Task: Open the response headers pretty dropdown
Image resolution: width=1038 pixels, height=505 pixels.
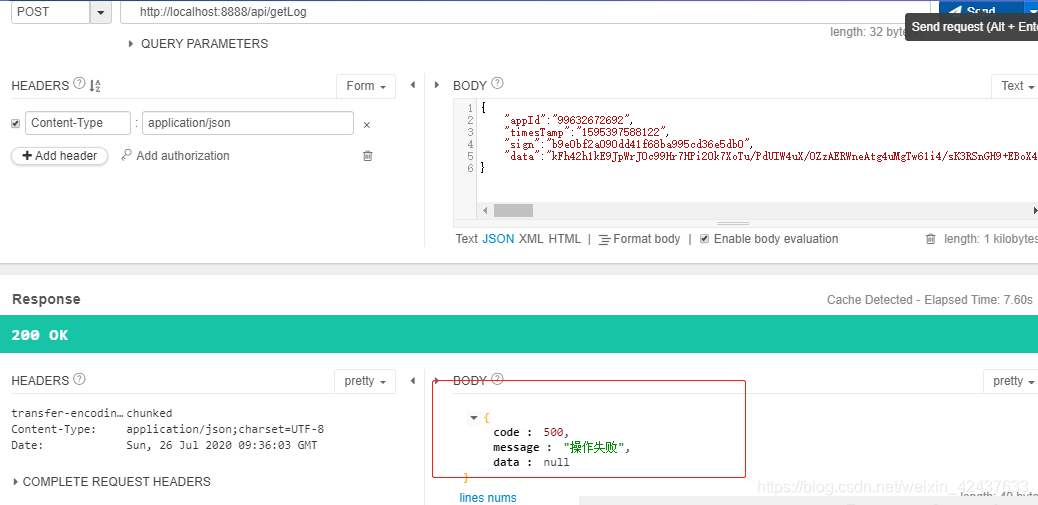Action: (x=365, y=381)
